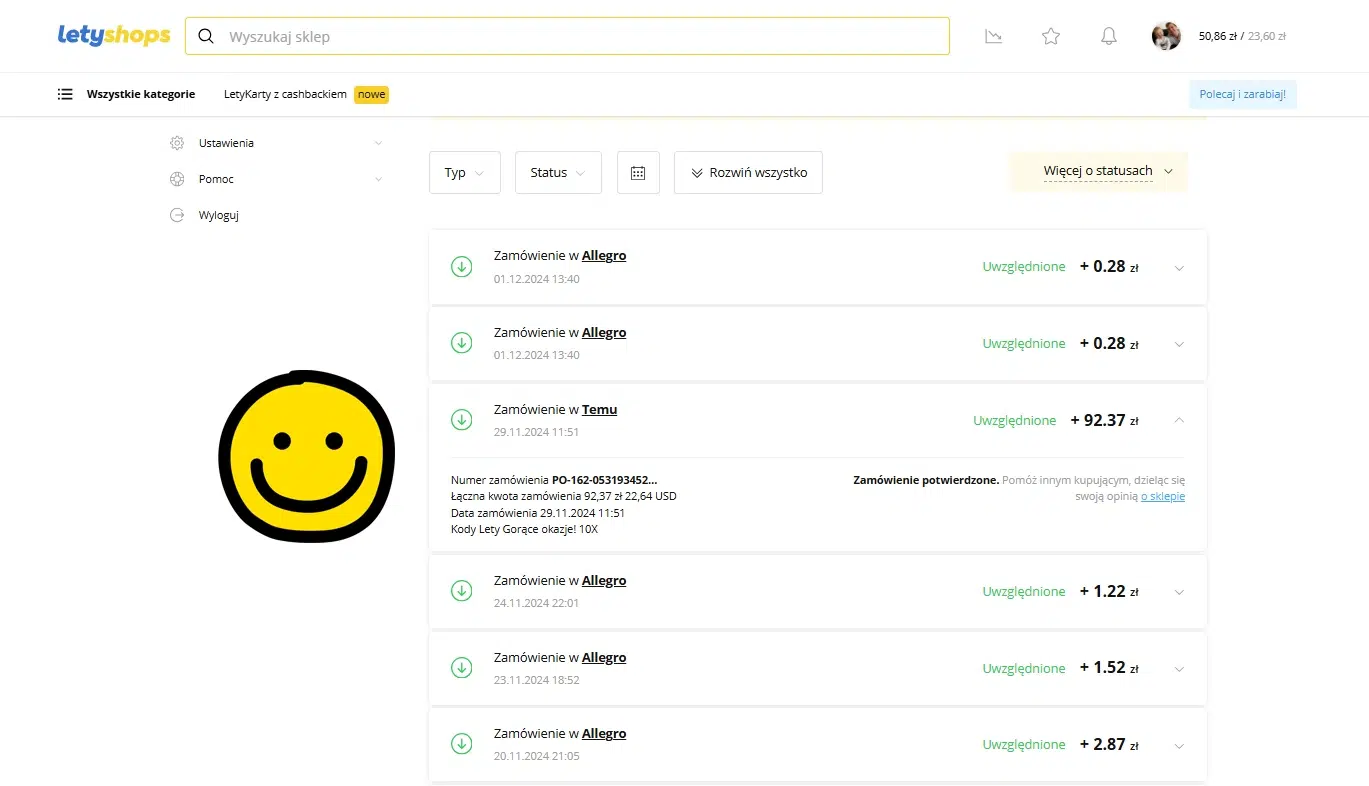Open favorites via the star icon

coord(1050,37)
